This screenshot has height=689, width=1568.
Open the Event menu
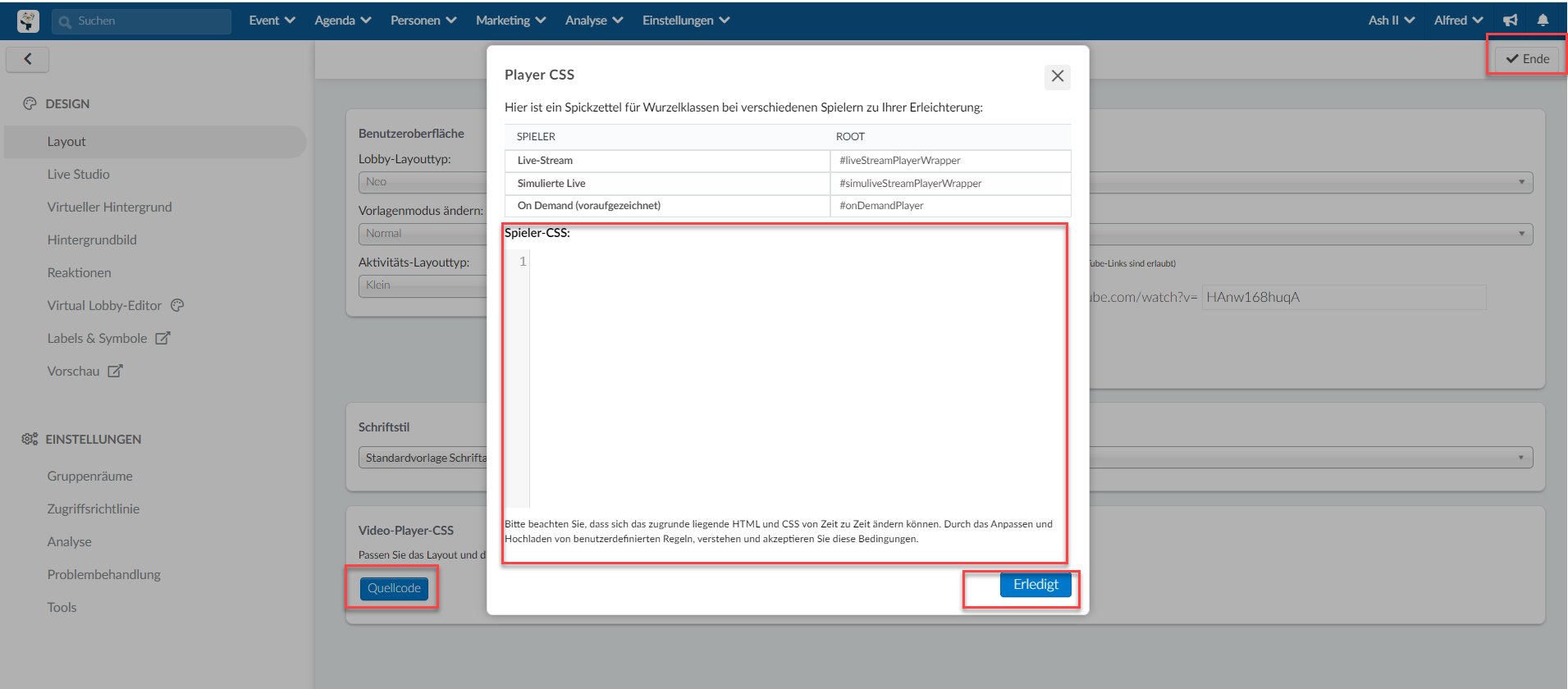click(272, 21)
